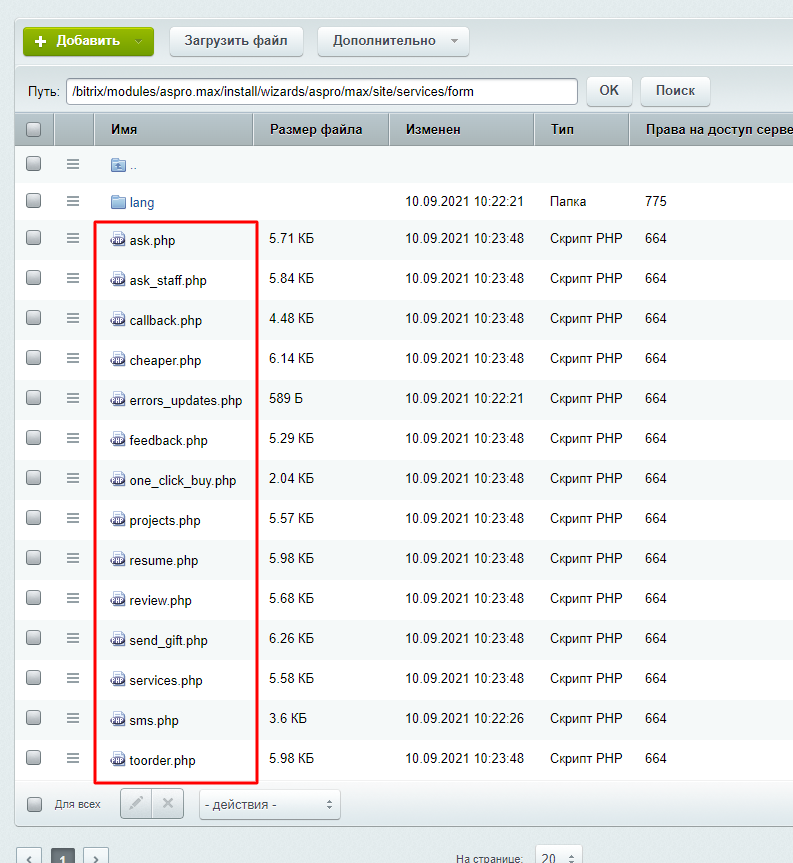Viewport: 793px width, 863px height.
Task: Expand the 'Добавить' dropdown arrow
Action: (x=139, y=41)
